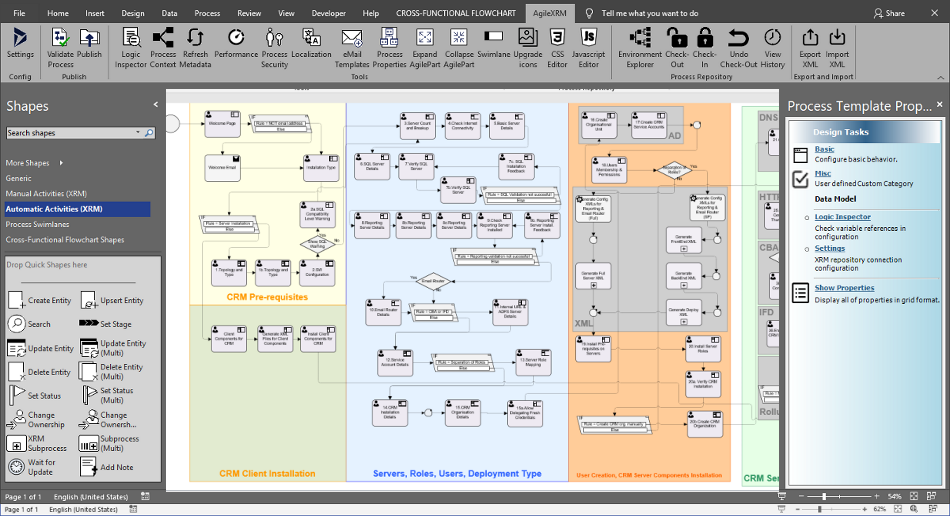The image size is (950, 516).
Task: Click the Tell me what you want to do box
Action: [x=649, y=13]
